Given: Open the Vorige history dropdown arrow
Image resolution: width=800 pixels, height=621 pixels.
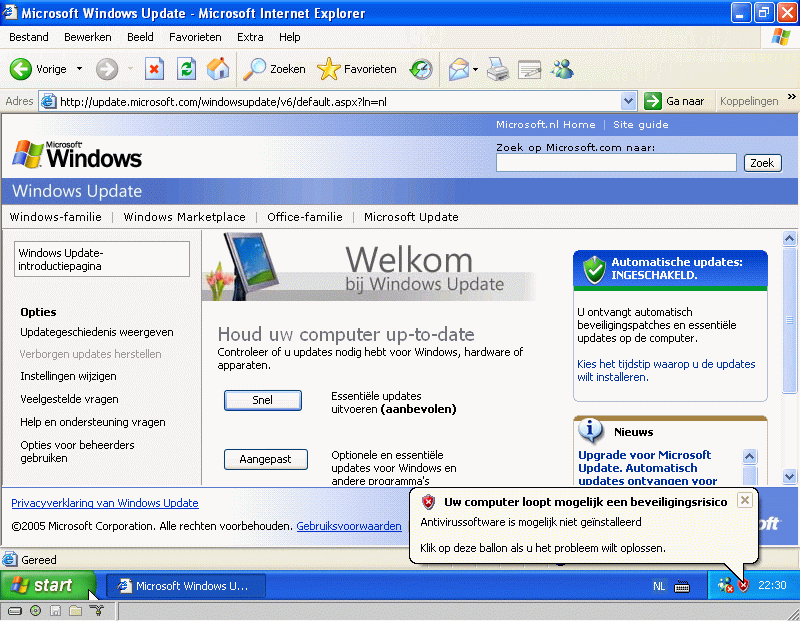Looking at the screenshot, I should tap(80, 69).
